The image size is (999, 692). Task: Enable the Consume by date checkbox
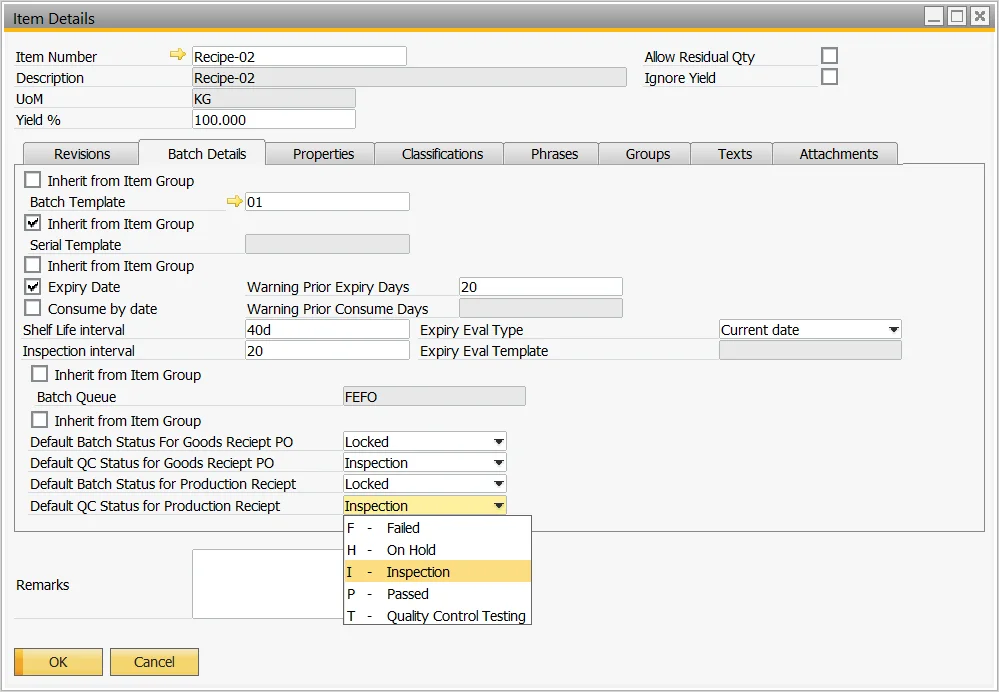(32, 308)
